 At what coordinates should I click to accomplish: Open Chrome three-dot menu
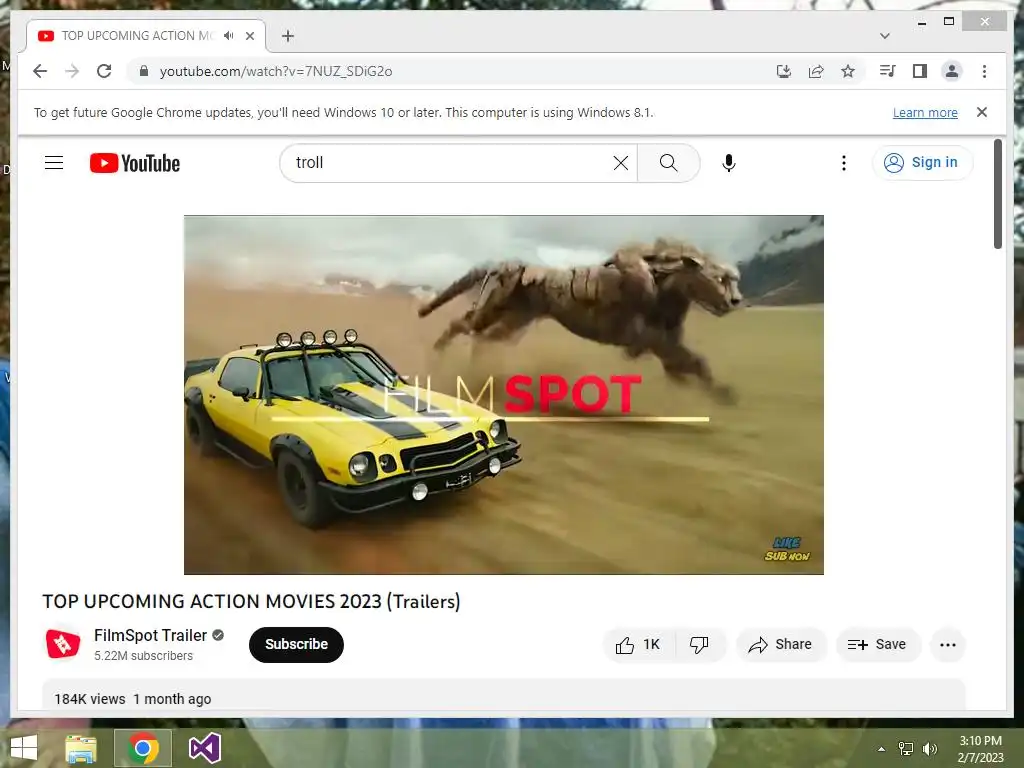tap(984, 71)
